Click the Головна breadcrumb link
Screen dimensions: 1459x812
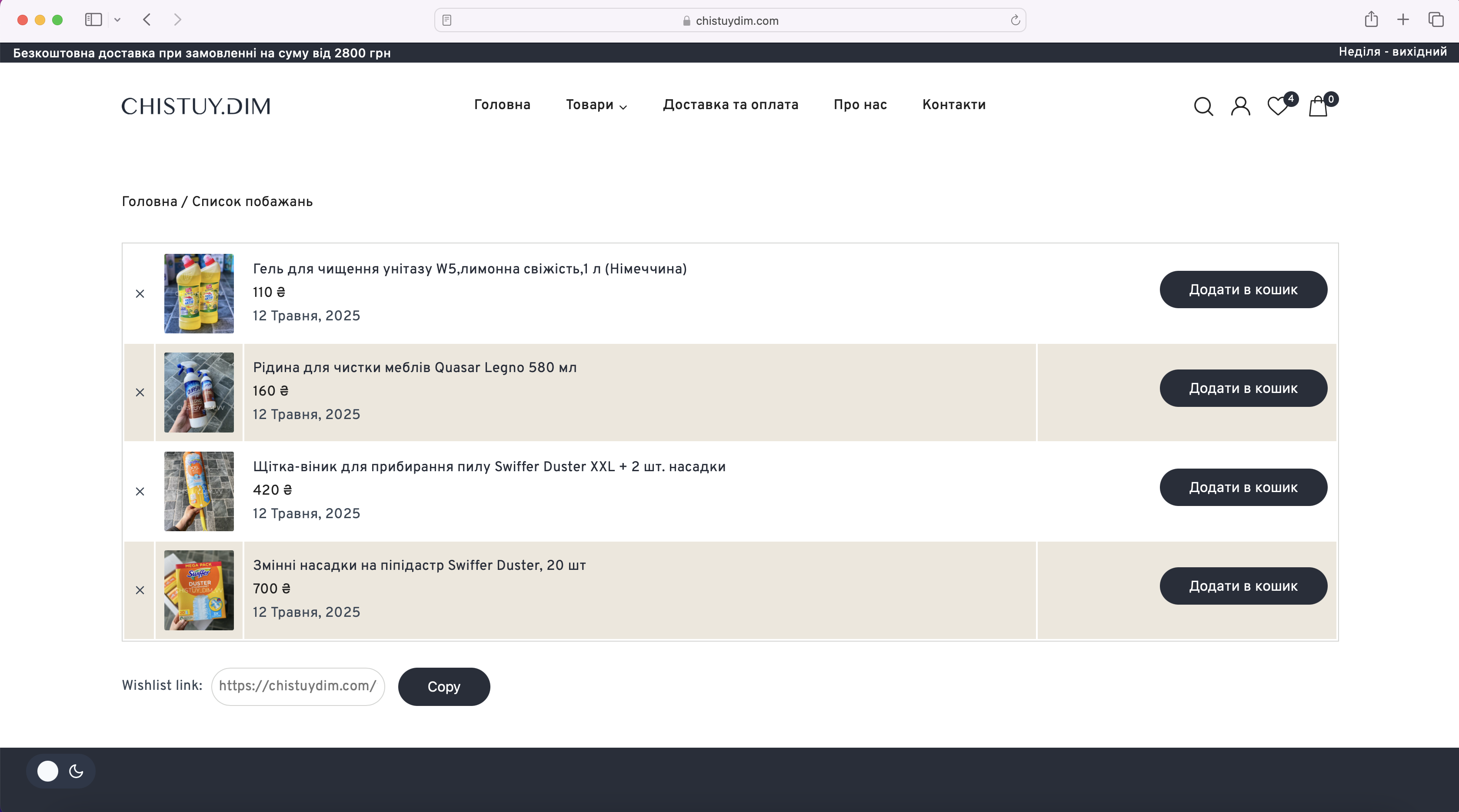(x=150, y=202)
